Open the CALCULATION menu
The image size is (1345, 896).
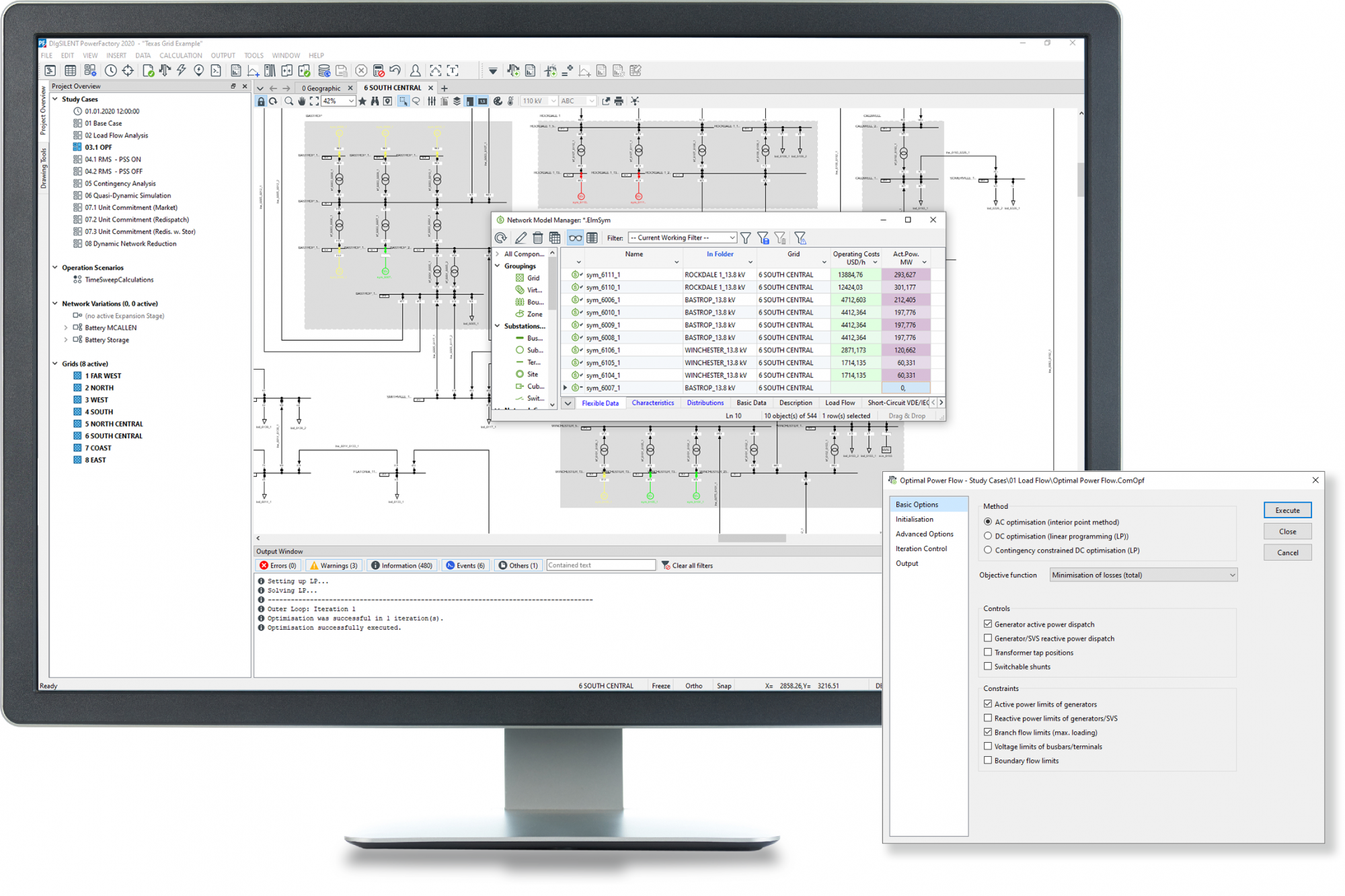pyautogui.click(x=180, y=56)
